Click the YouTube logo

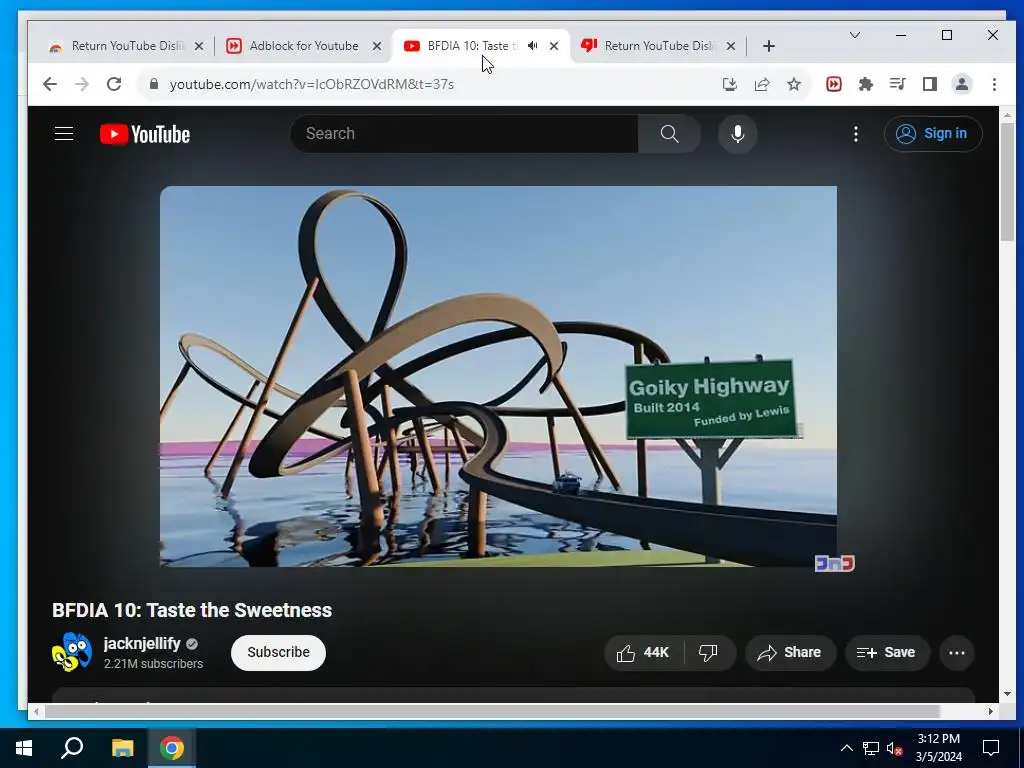click(145, 134)
